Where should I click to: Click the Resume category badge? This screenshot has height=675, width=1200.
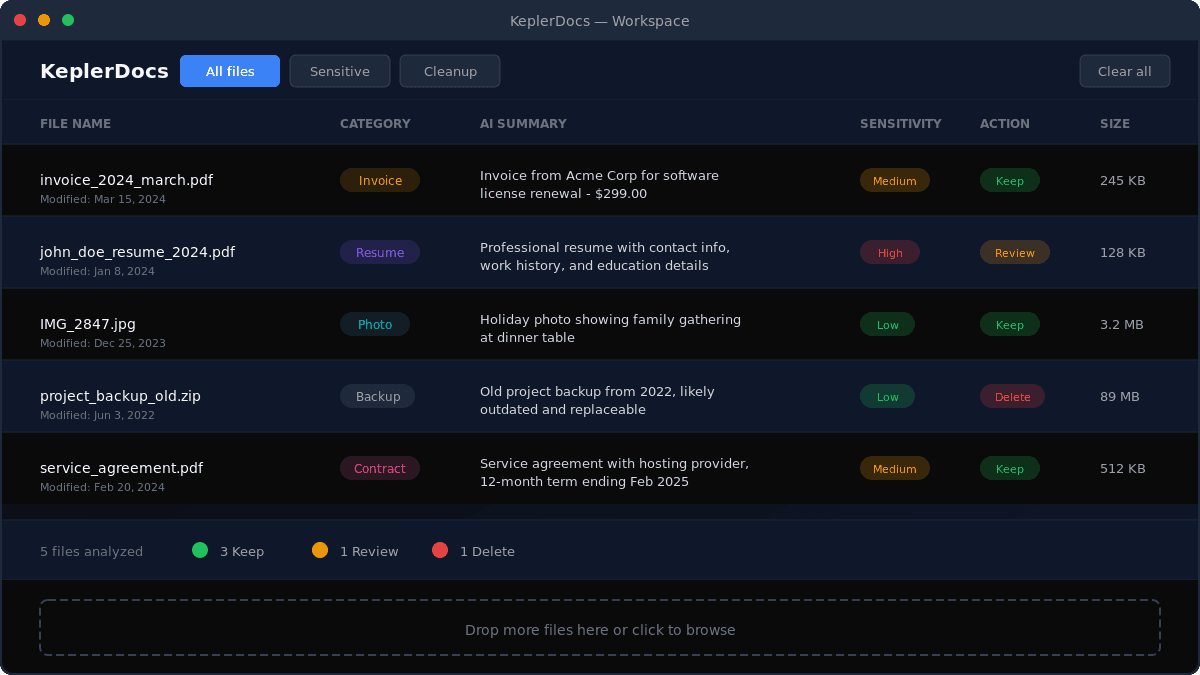pyautogui.click(x=380, y=252)
